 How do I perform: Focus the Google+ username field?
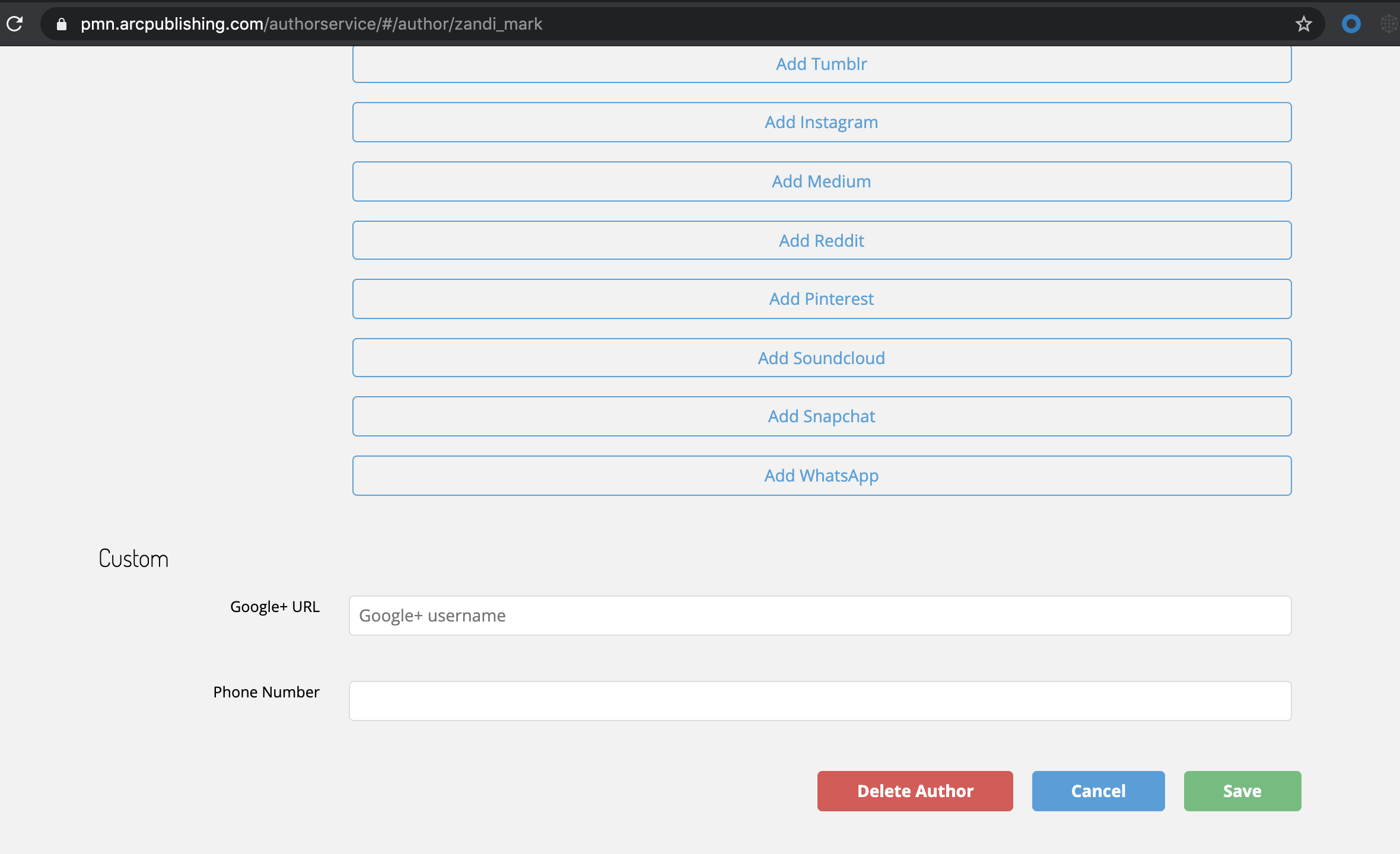(x=820, y=616)
